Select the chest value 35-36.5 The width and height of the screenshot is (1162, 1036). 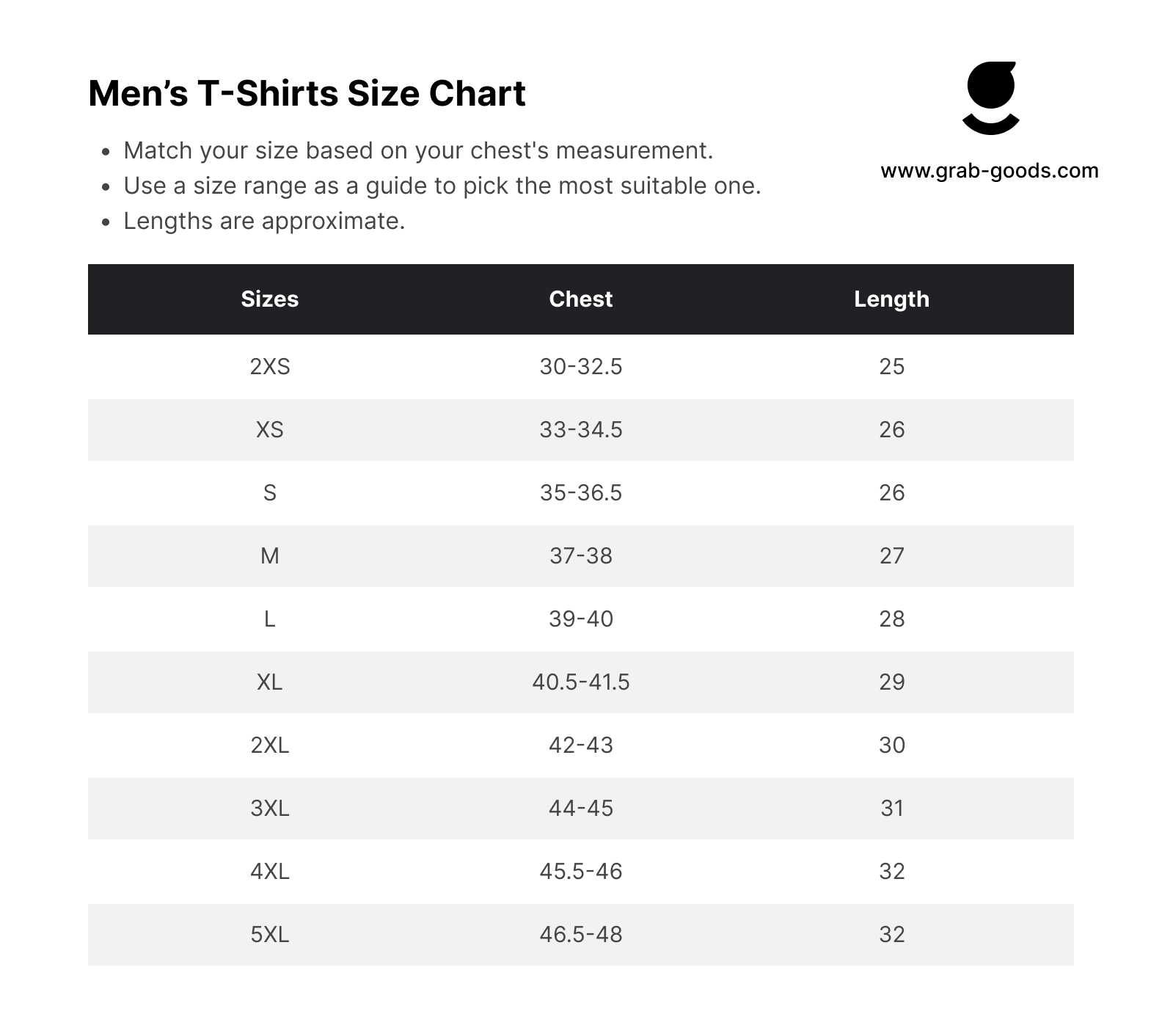tap(581, 492)
